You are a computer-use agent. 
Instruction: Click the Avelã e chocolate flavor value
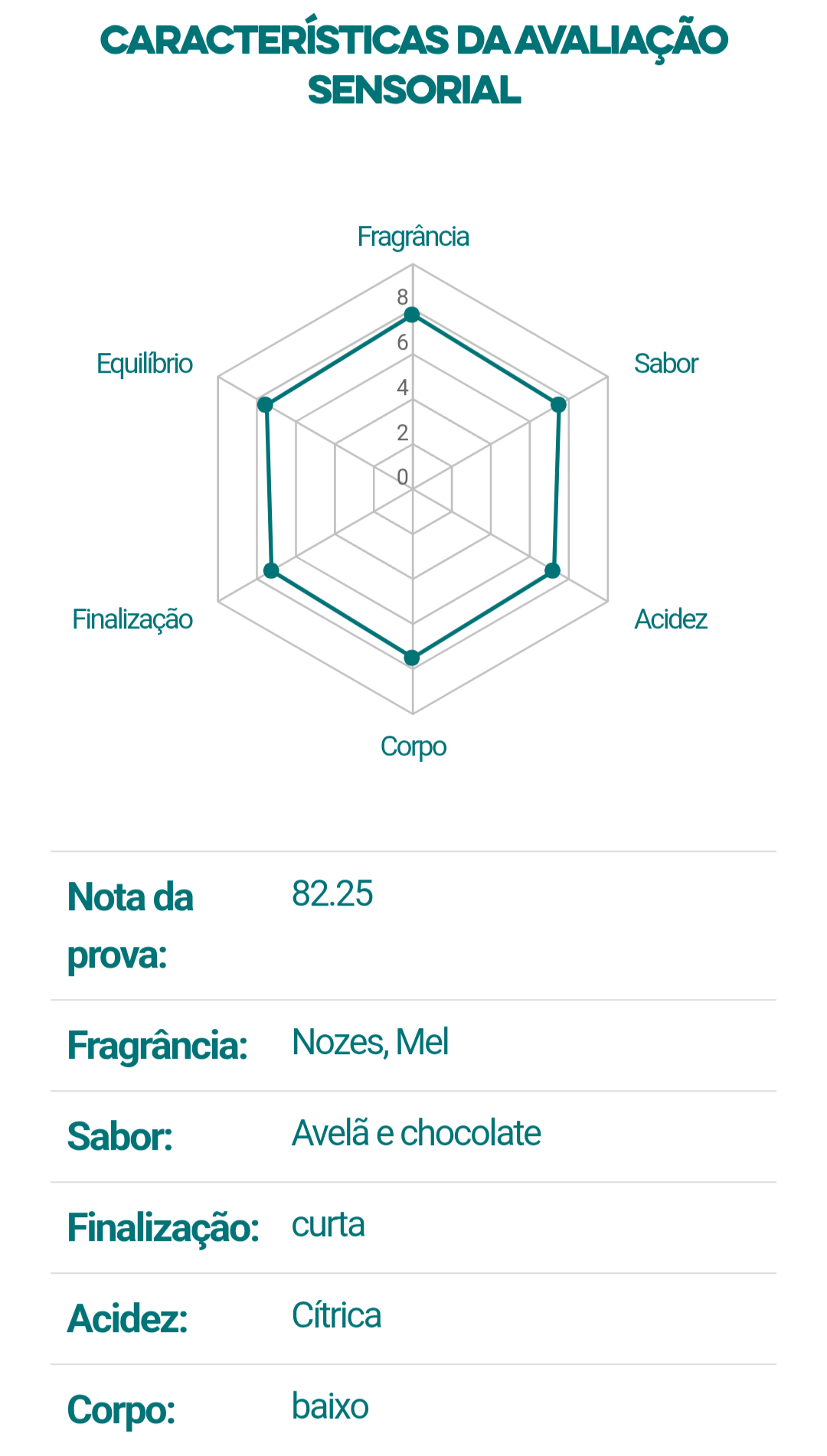417,1133
